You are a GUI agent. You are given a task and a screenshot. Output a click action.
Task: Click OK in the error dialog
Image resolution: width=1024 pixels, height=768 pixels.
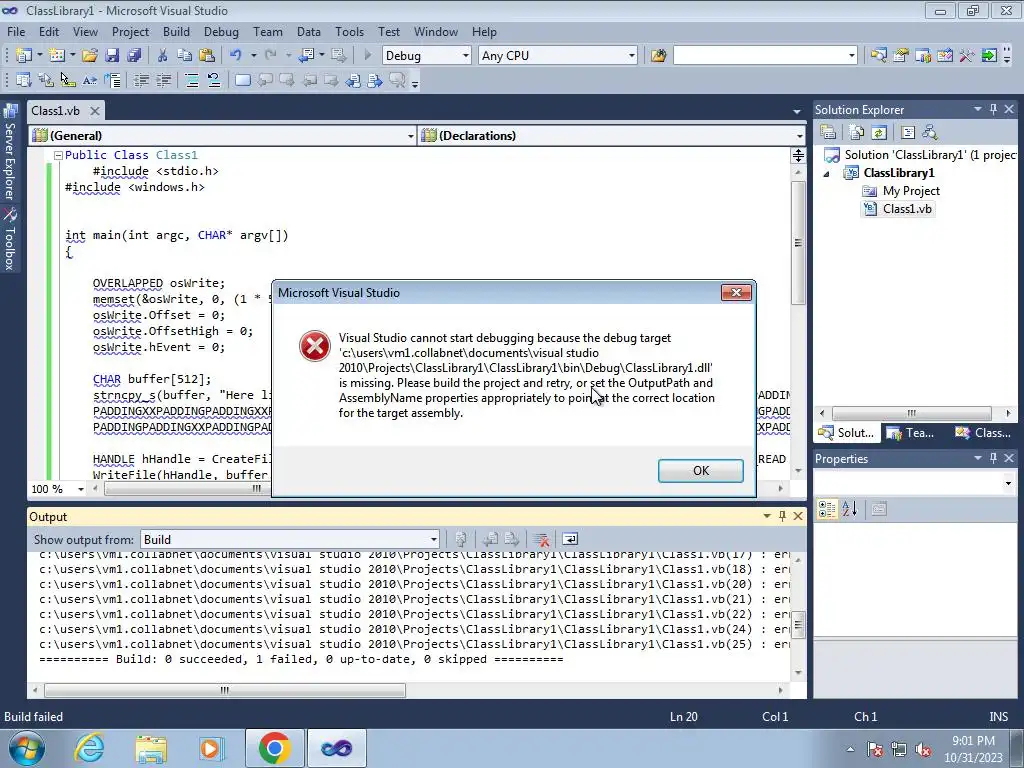pyautogui.click(x=701, y=471)
